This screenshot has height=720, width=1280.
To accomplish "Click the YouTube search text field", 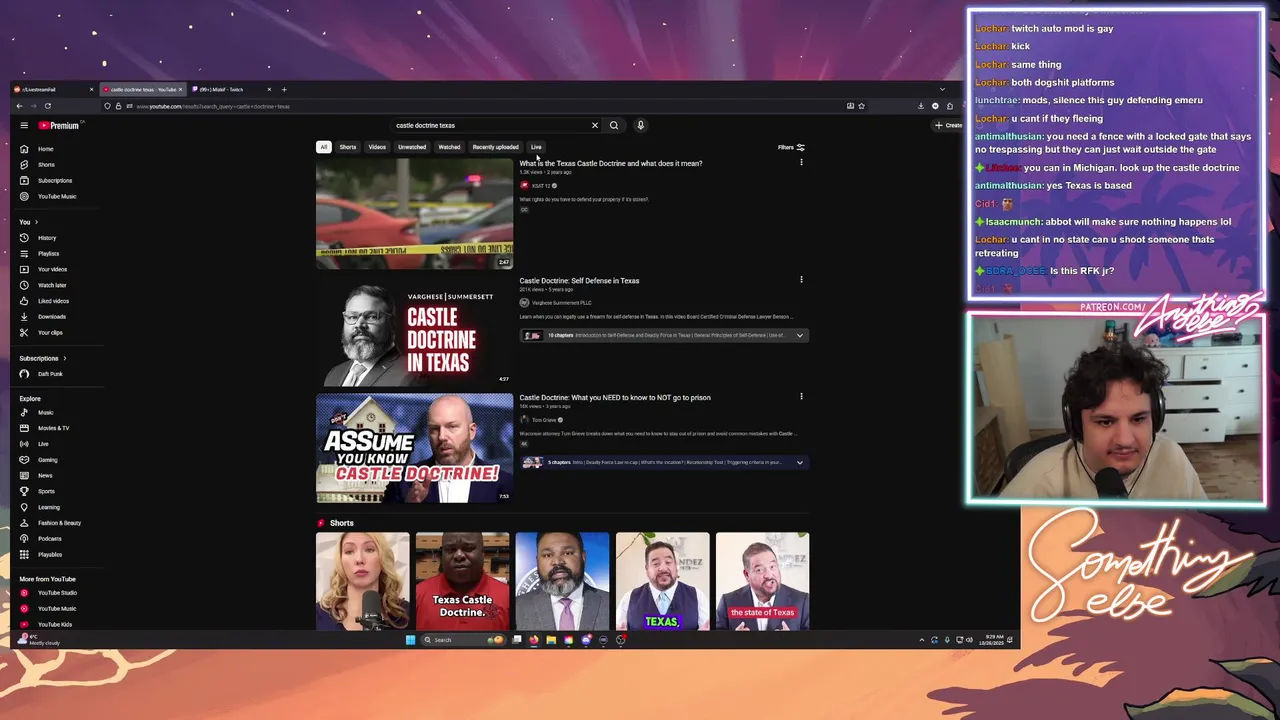I will coord(490,125).
